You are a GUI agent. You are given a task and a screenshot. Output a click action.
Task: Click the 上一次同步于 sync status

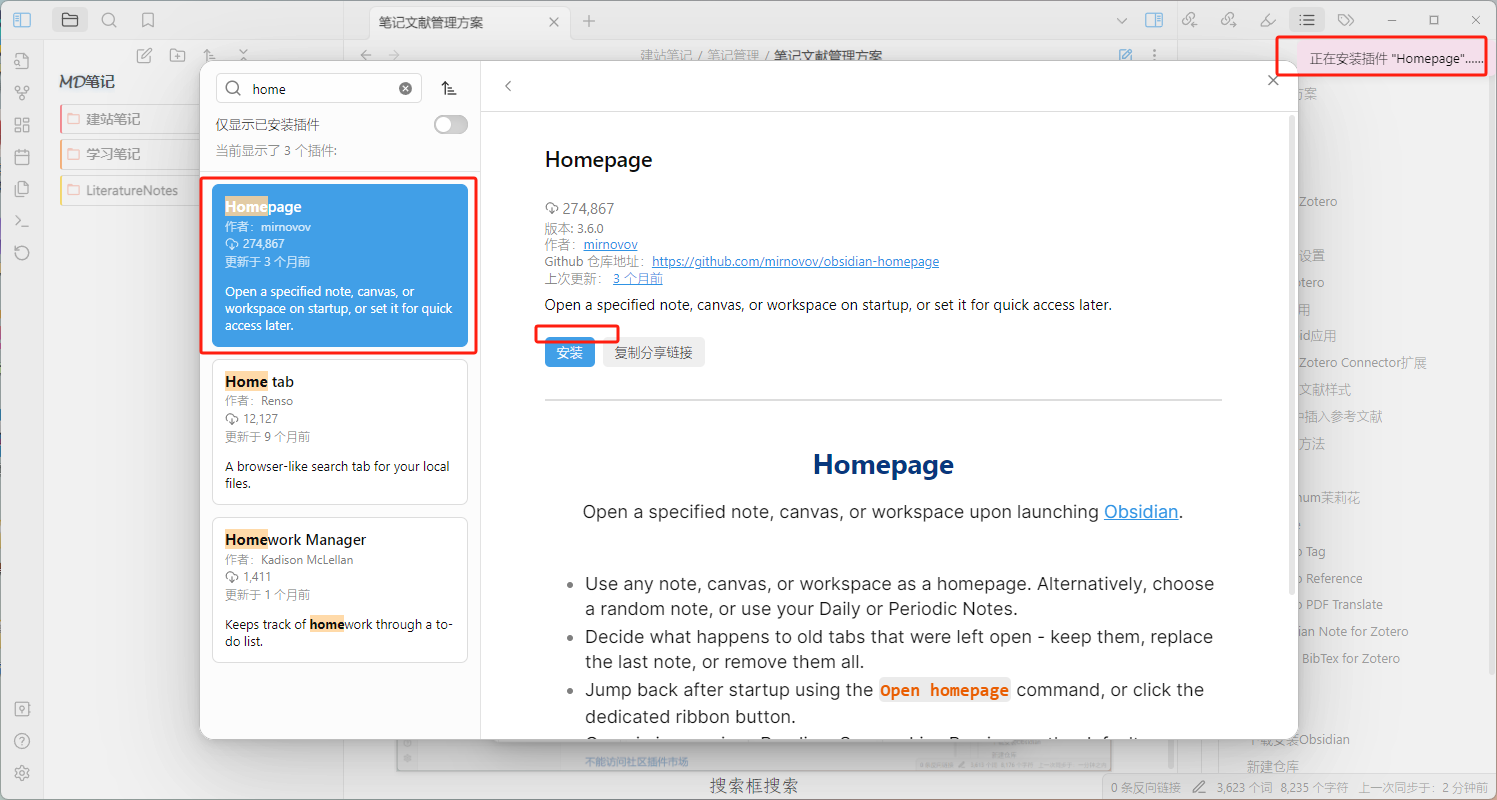1423,787
